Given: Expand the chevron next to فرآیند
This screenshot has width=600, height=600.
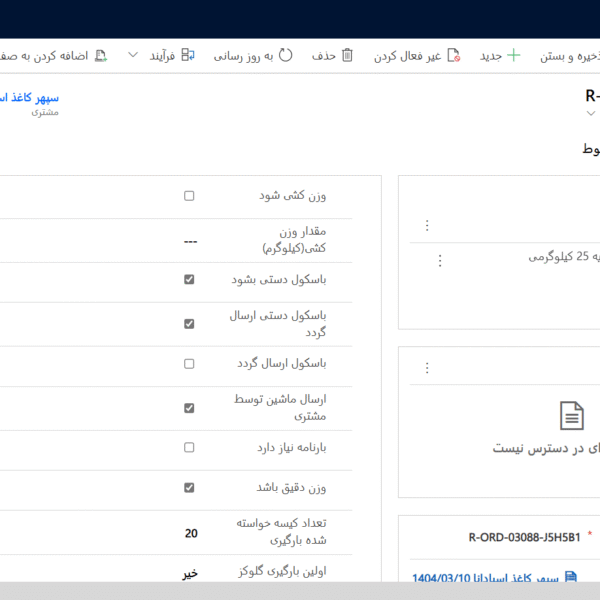Looking at the screenshot, I should pyautogui.click(x=133, y=56).
